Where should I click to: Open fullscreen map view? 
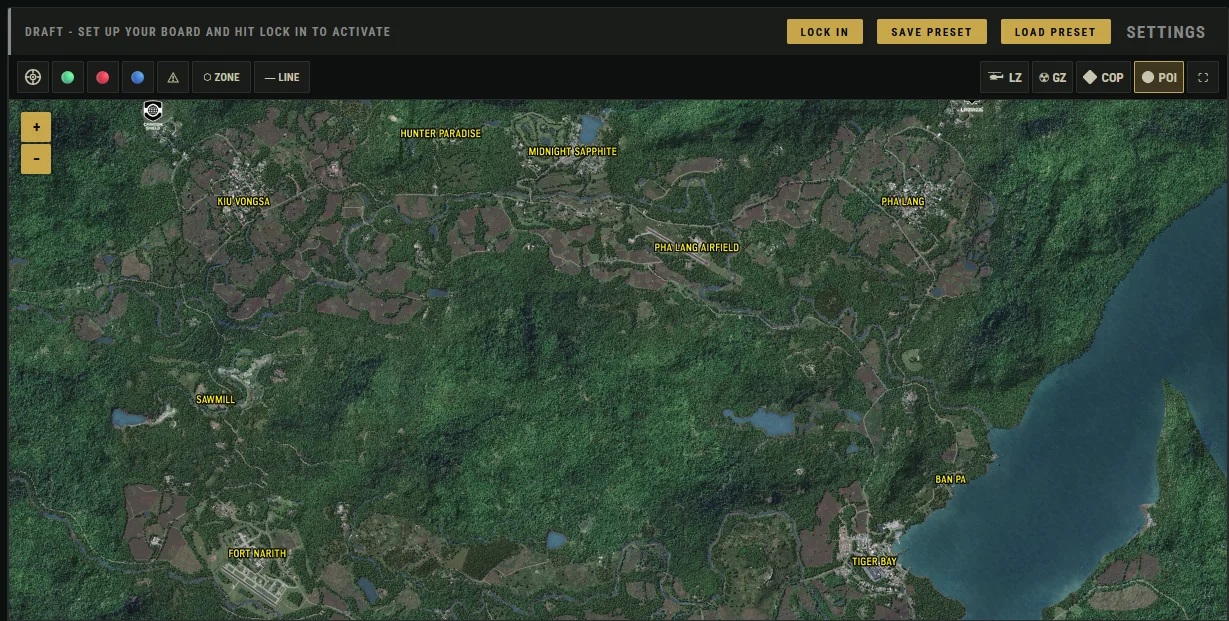(x=1203, y=77)
